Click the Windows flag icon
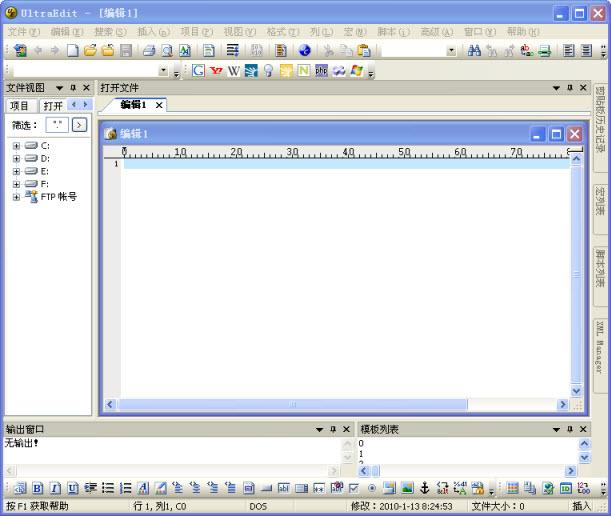611x516 pixels. pyautogui.click(x=357, y=71)
